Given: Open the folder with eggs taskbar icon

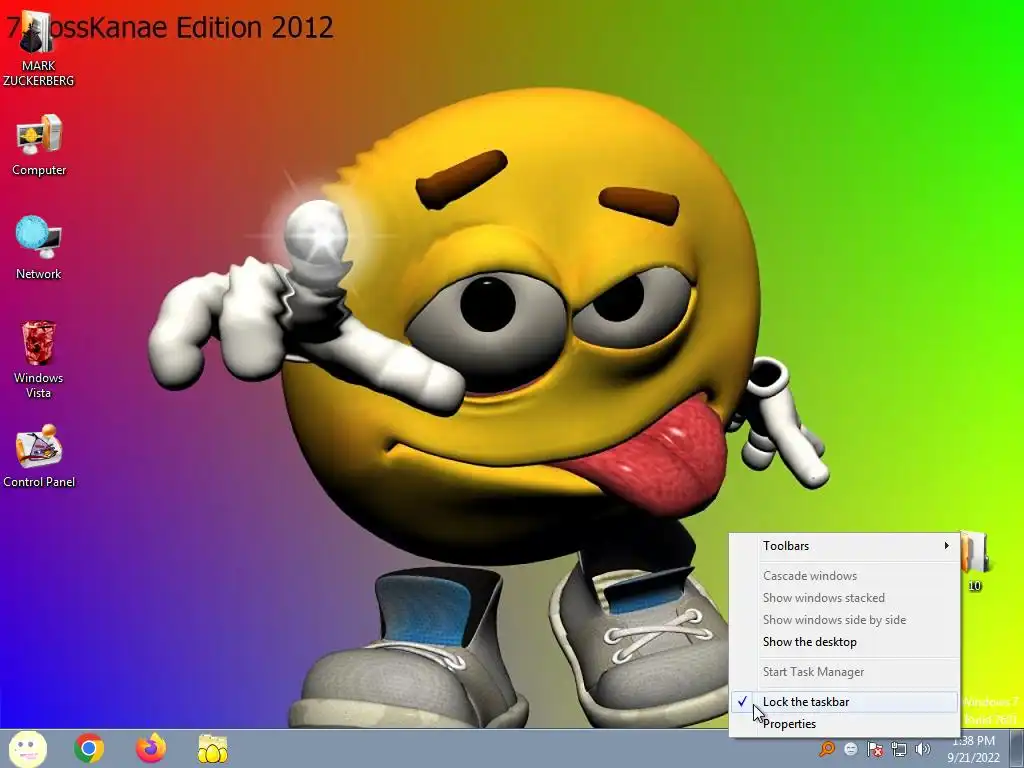Looking at the screenshot, I should [213, 748].
